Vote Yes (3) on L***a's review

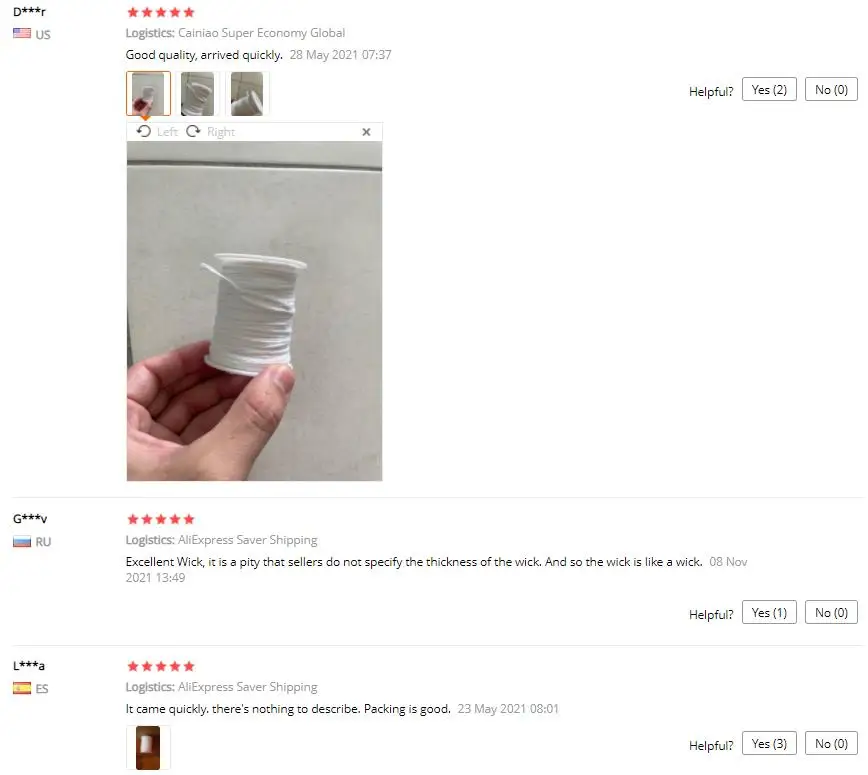pos(769,743)
